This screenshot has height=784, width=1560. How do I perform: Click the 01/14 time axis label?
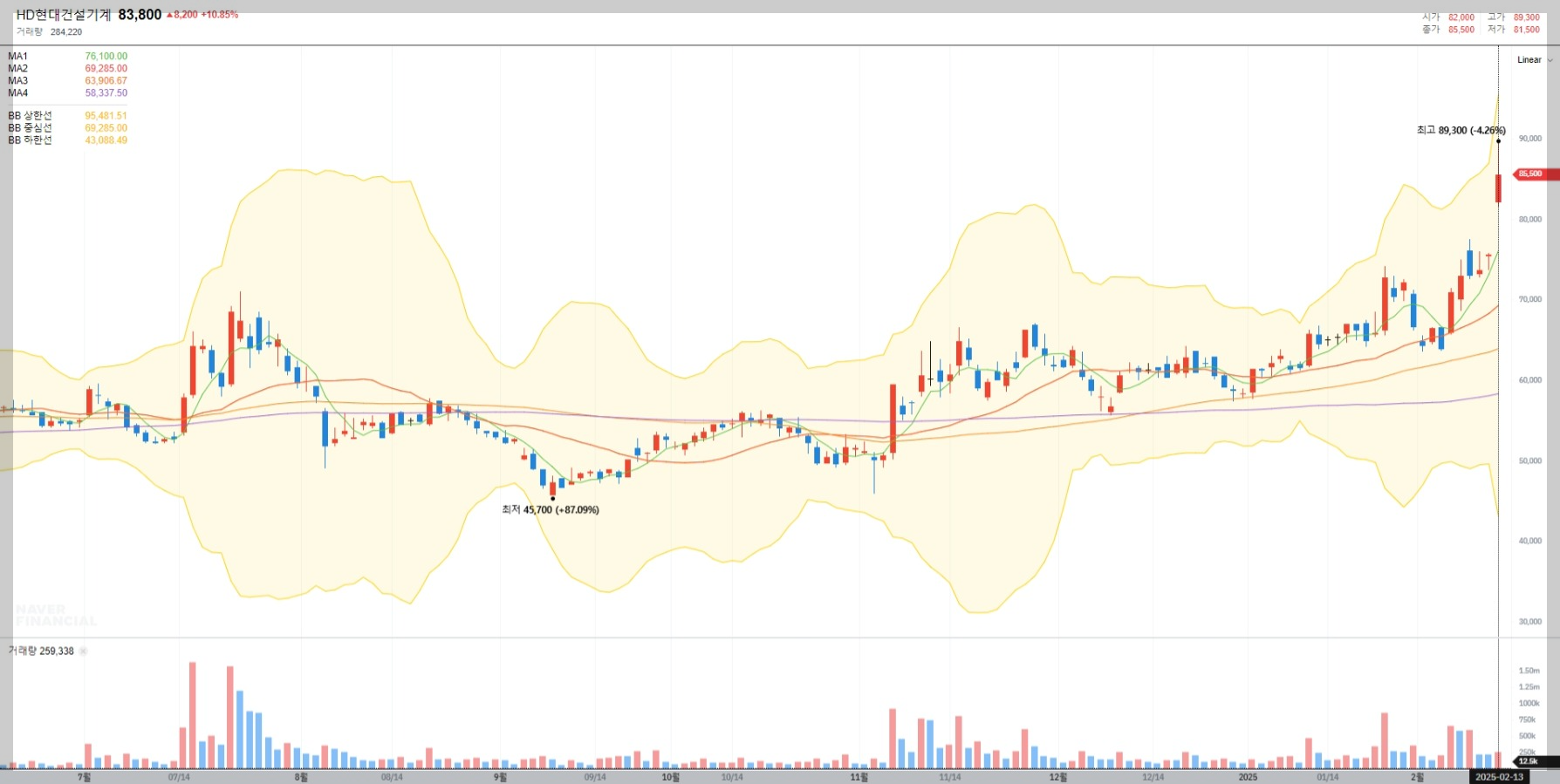[1328, 777]
